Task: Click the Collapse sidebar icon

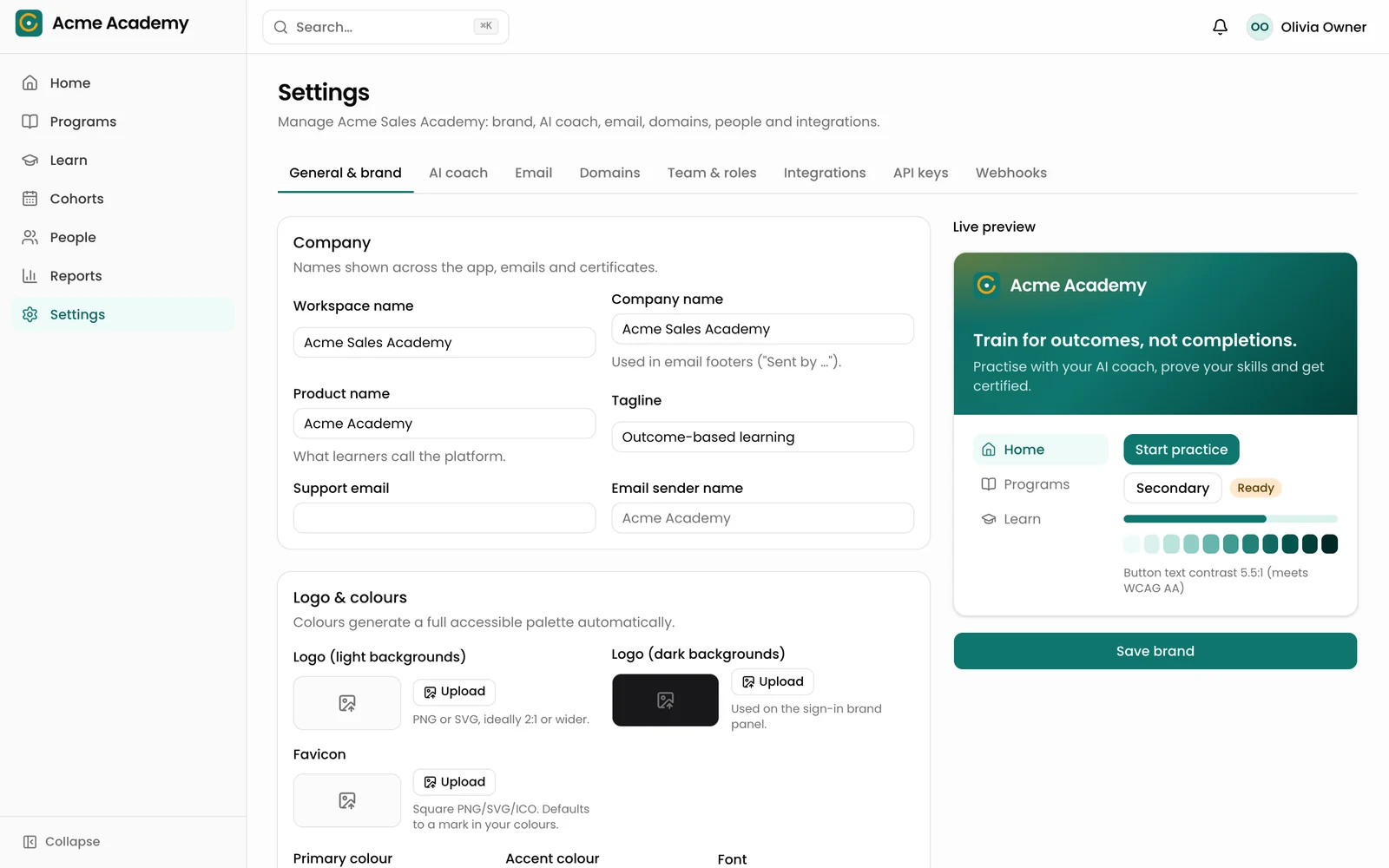Action: (x=30, y=842)
